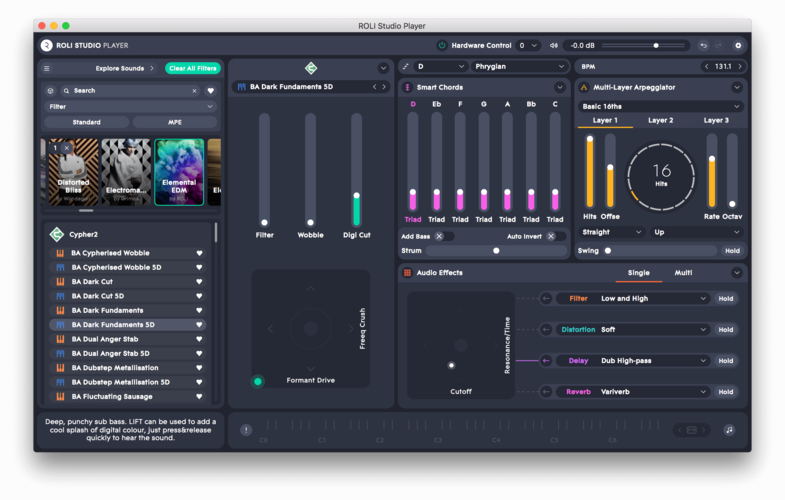This screenshot has height=500, width=785.
Task: Toggle the Add Bass switch
Action: [x=442, y=236]
